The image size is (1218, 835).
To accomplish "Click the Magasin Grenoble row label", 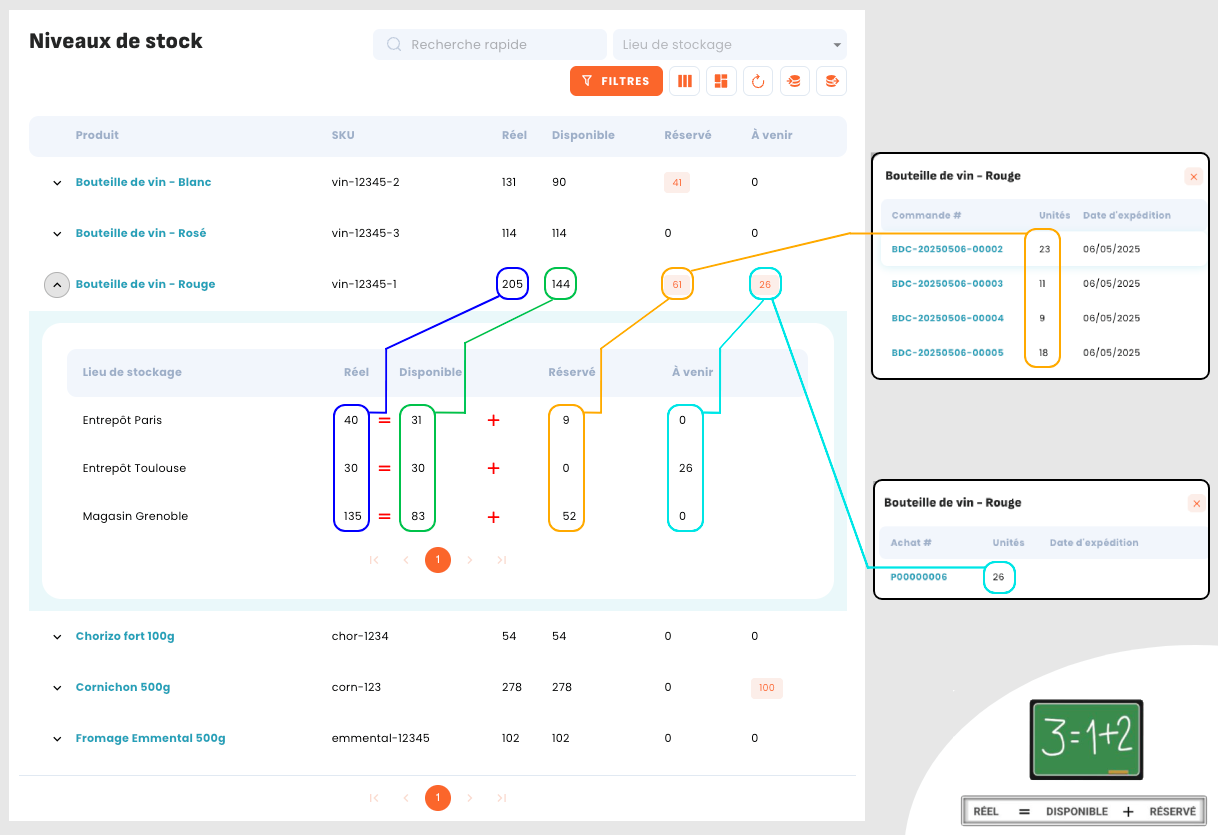I will point(135,516).
